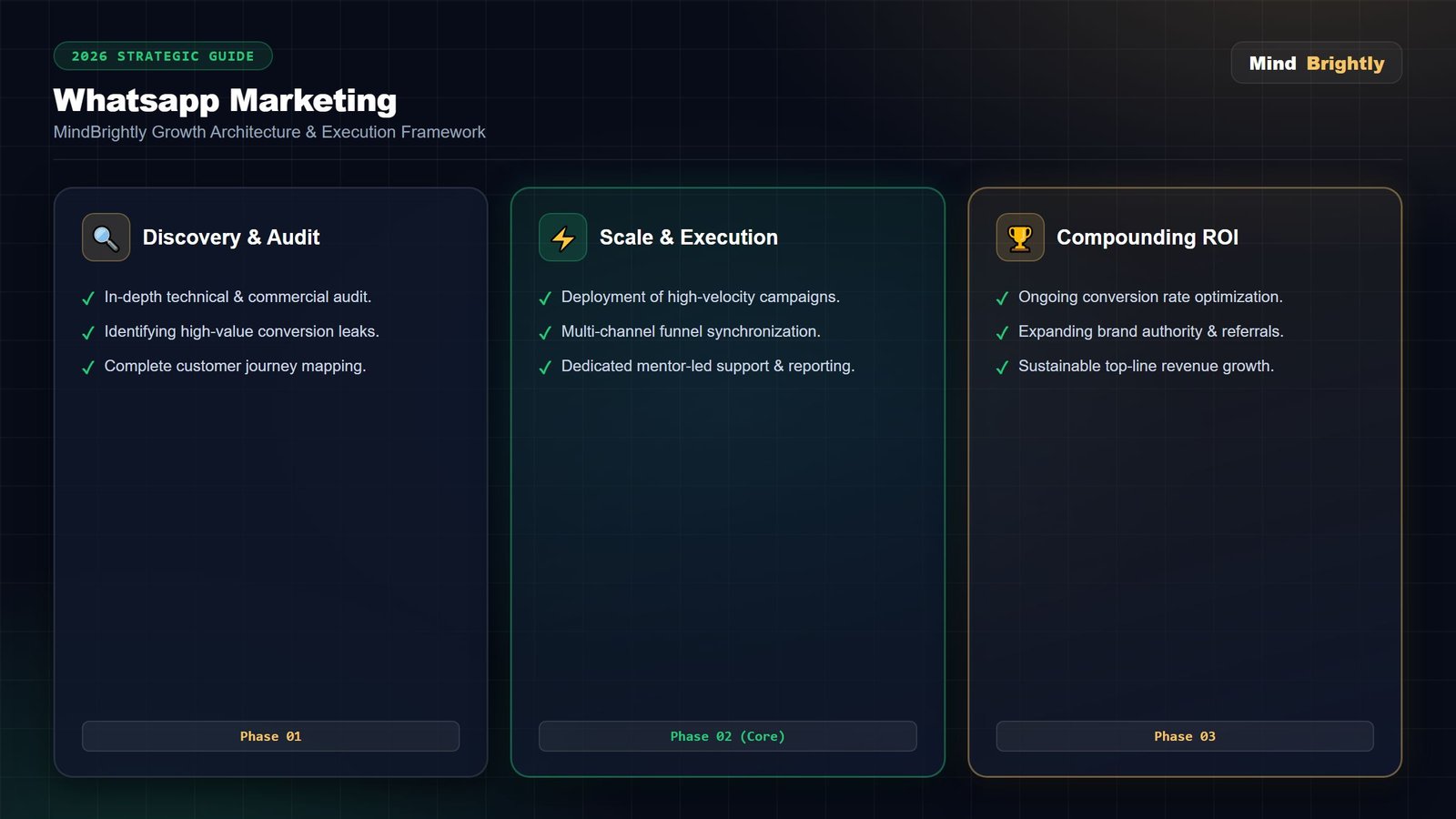
Task: Click checkmark beside Multi-channel funnel synchronization
Action: (x=545, y=333)
